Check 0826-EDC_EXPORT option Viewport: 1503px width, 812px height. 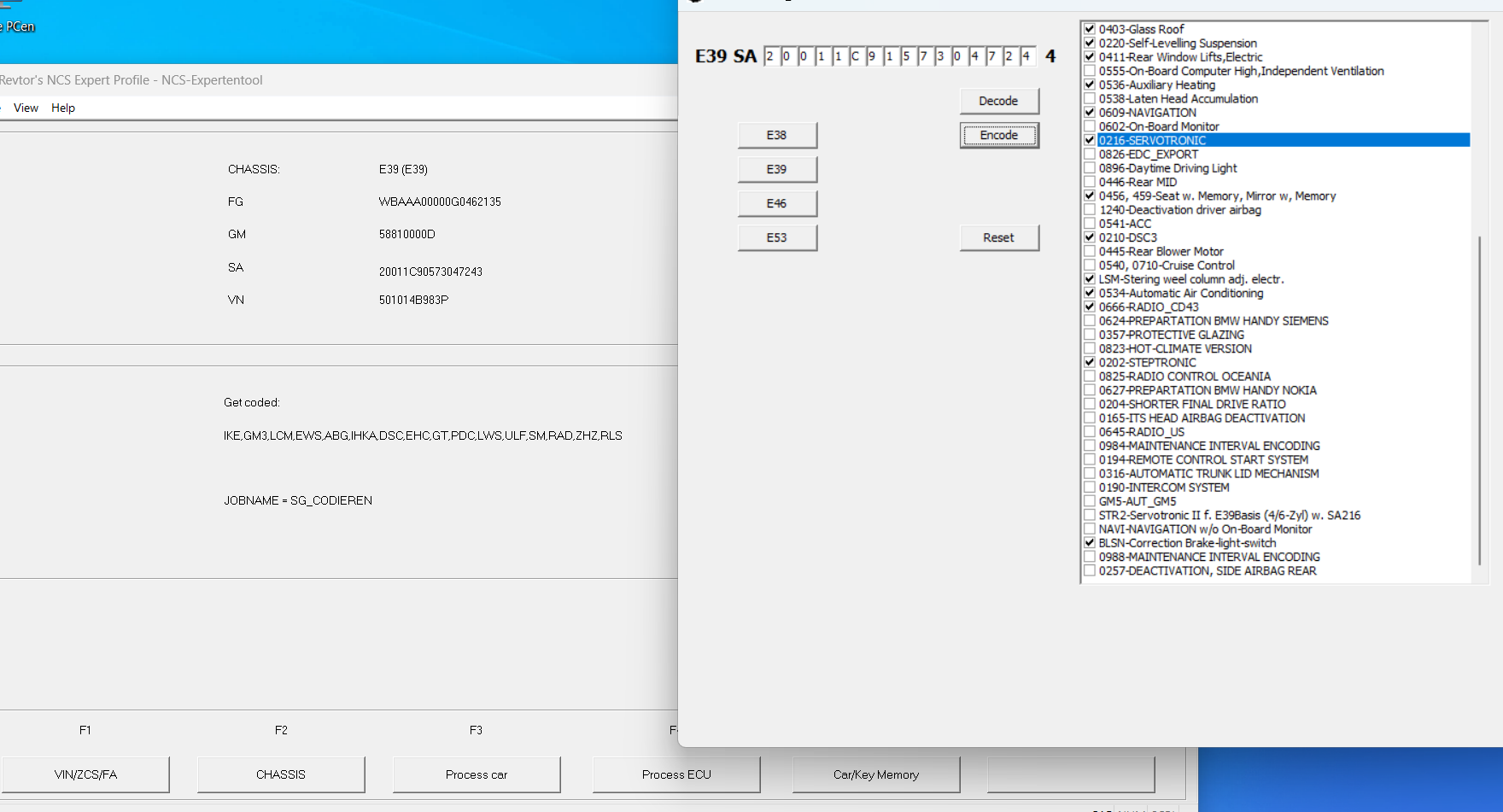[x=1090, y=154]
